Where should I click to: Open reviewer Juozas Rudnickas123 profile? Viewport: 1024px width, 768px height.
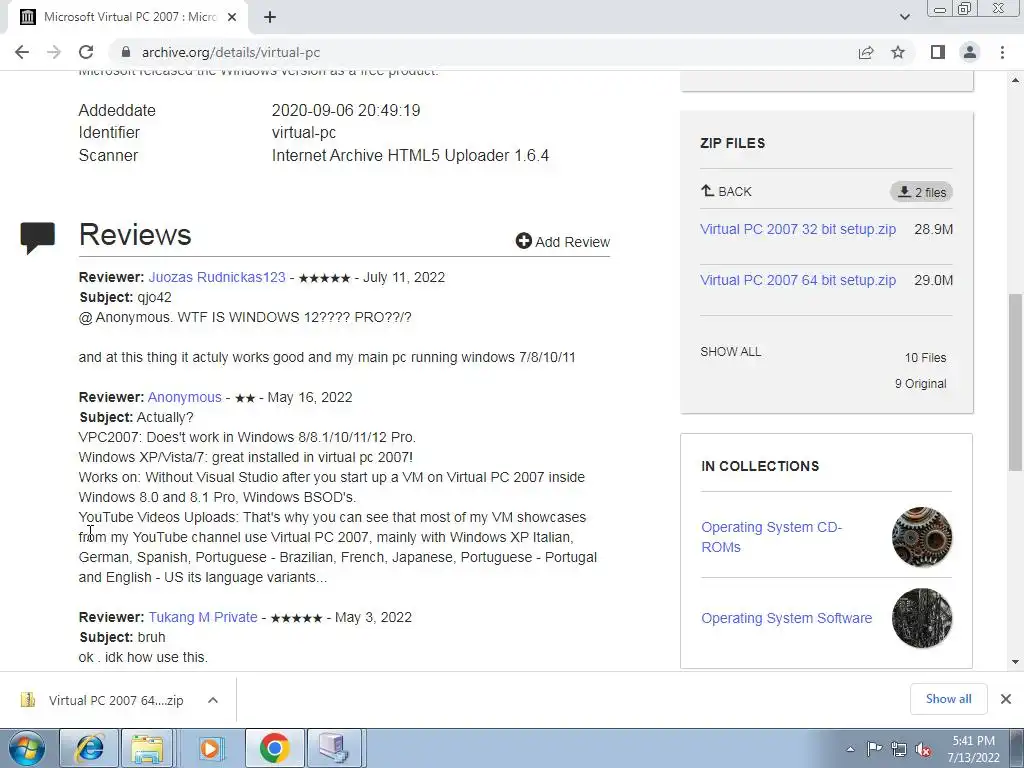pos(217,277)
